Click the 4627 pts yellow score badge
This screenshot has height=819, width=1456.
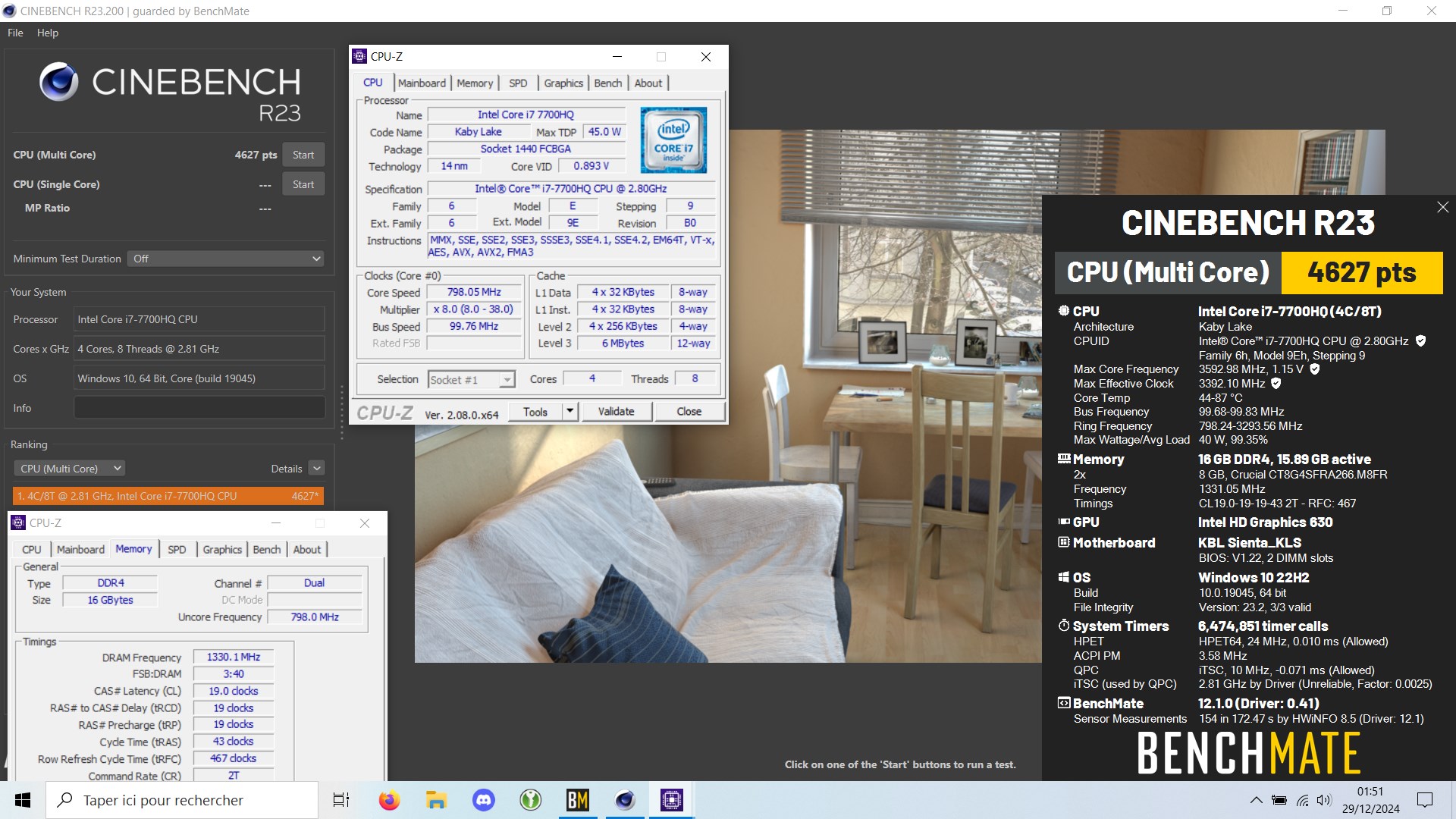(1361, 272)
